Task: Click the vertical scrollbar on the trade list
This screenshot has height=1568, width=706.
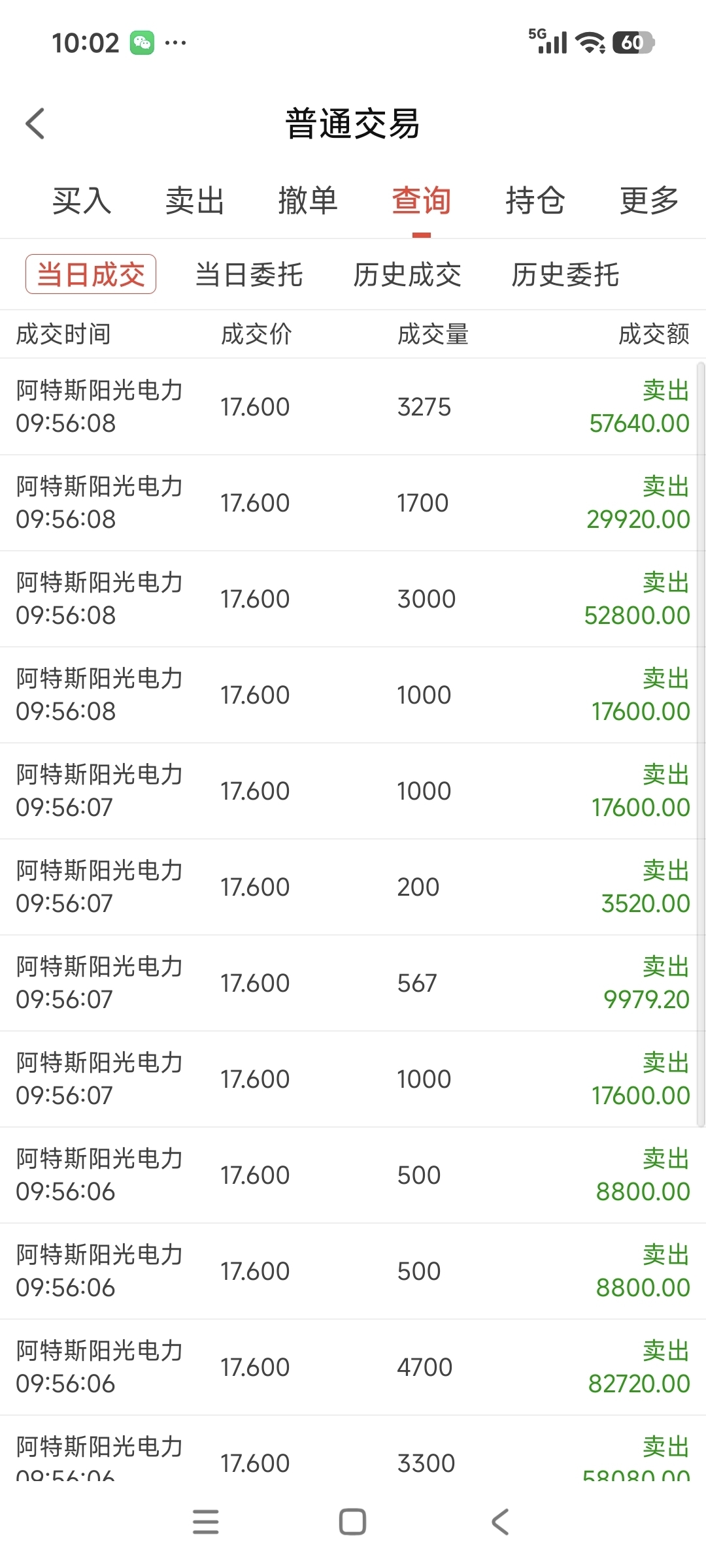Action: click(x=701, y=743)
